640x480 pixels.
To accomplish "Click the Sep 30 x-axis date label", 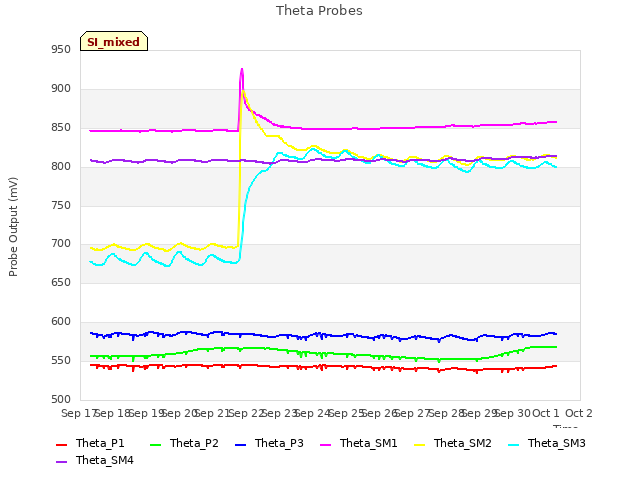I will pyautogui.click(x=513, y=413).
